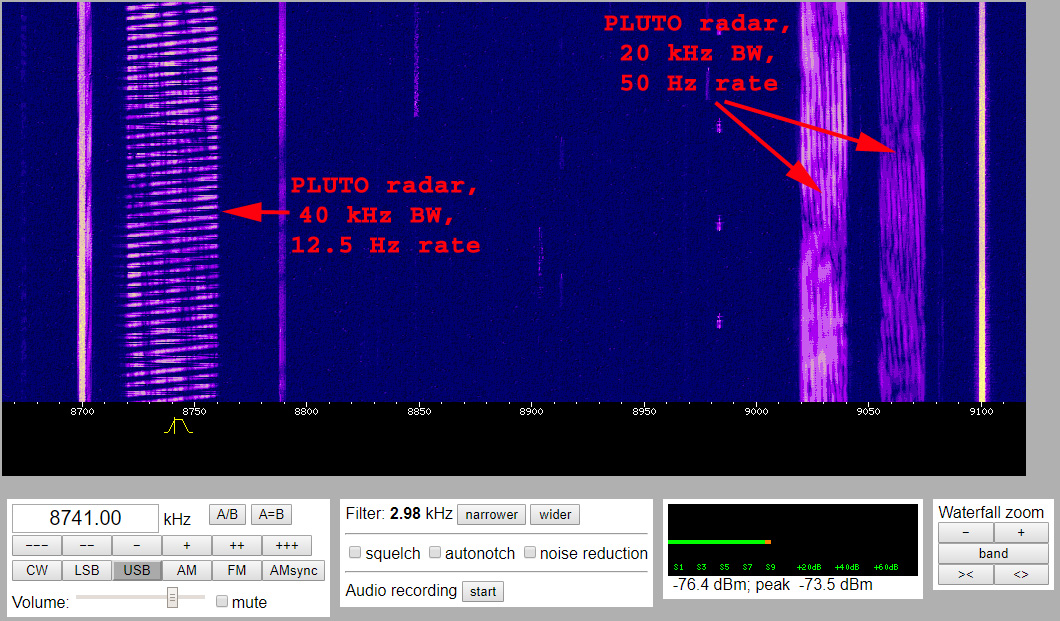Click the 8900 label on the frequency scale

tap(531, 411)
